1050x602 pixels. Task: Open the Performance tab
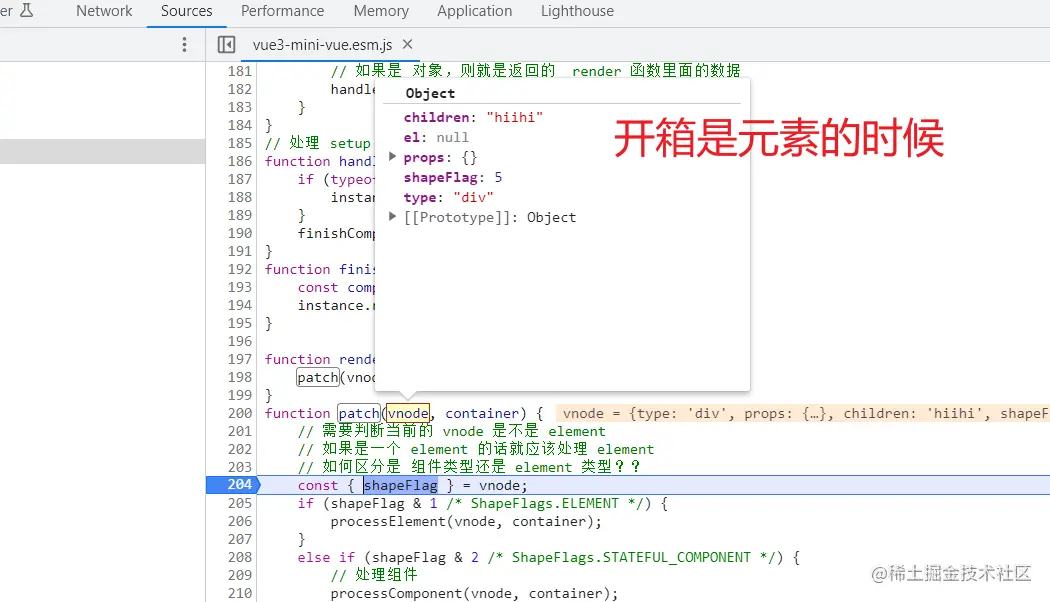[282, 11]
